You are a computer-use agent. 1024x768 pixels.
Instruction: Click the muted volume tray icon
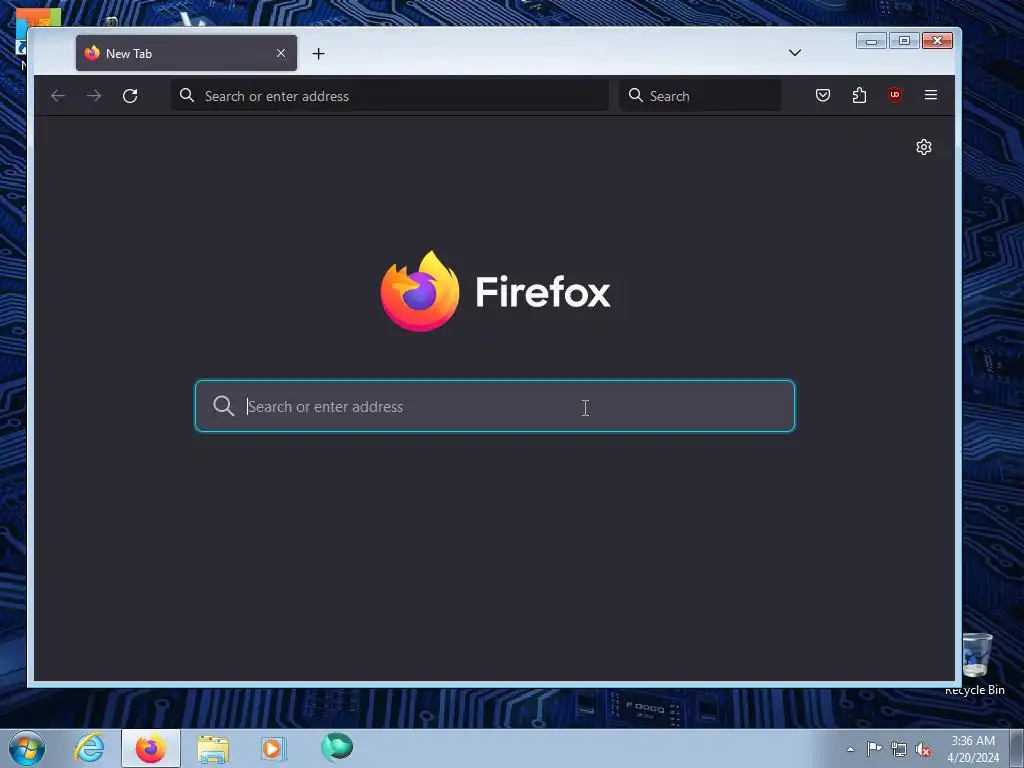tap(923, 750)
